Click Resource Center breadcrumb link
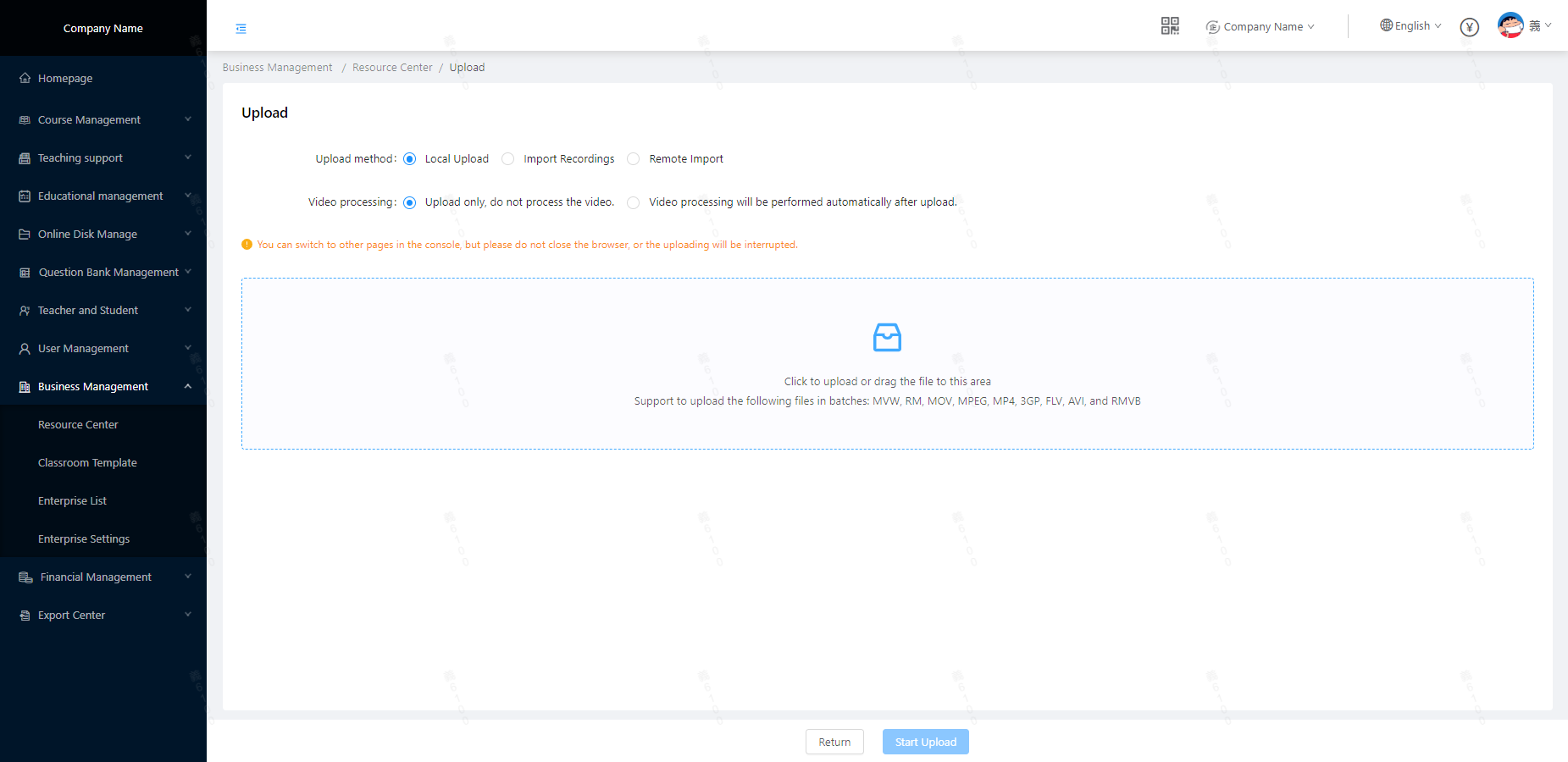 click(392, 68)
